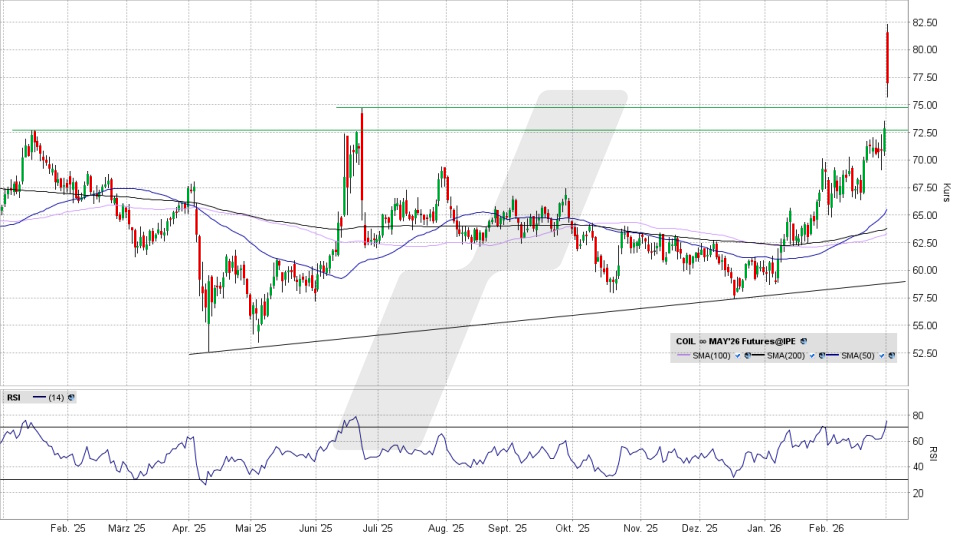Toggle the SMA(50) checkmark
This screenshot has height=540, width=960.
tap(882, 356)
